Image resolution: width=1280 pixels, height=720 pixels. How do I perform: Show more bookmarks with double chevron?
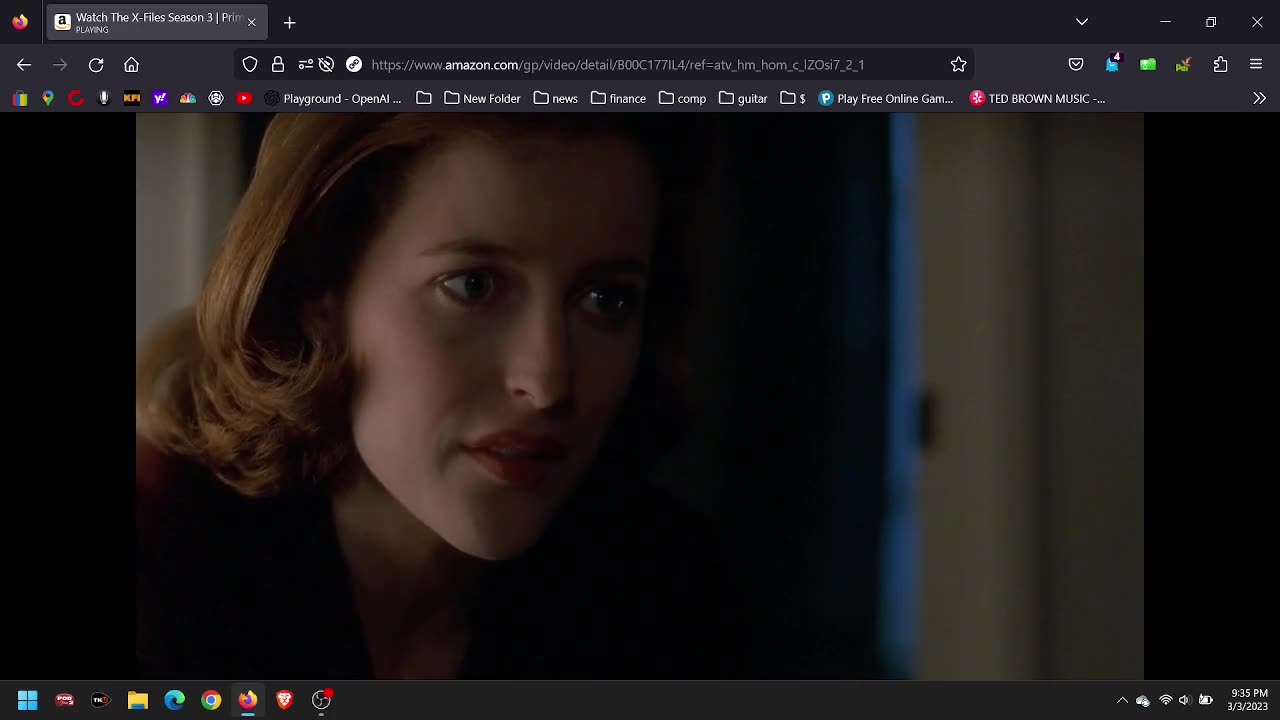1259,98
